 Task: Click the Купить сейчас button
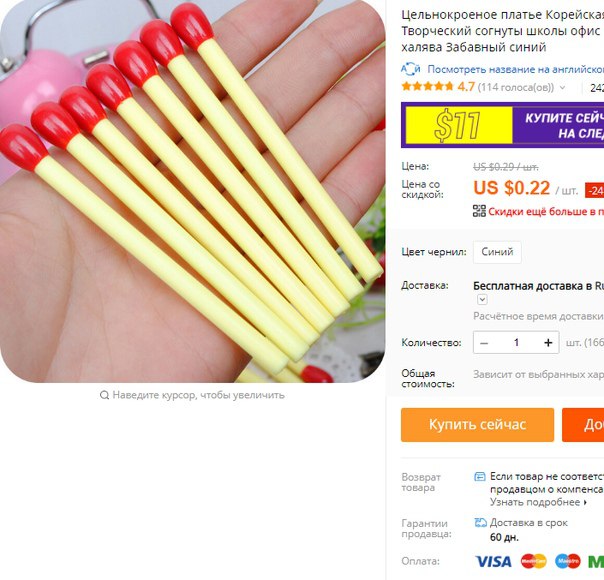pyautogui.click(x=477, y=425)
